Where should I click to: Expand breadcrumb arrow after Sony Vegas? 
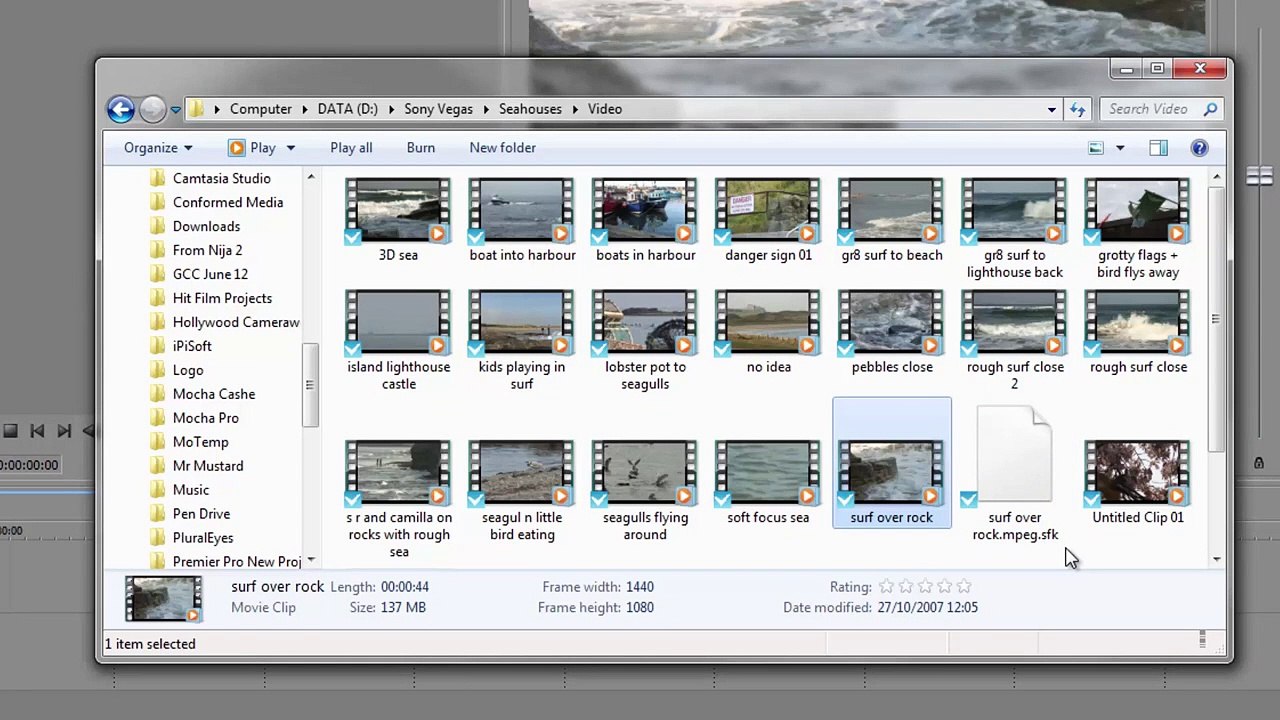point(486,109)
